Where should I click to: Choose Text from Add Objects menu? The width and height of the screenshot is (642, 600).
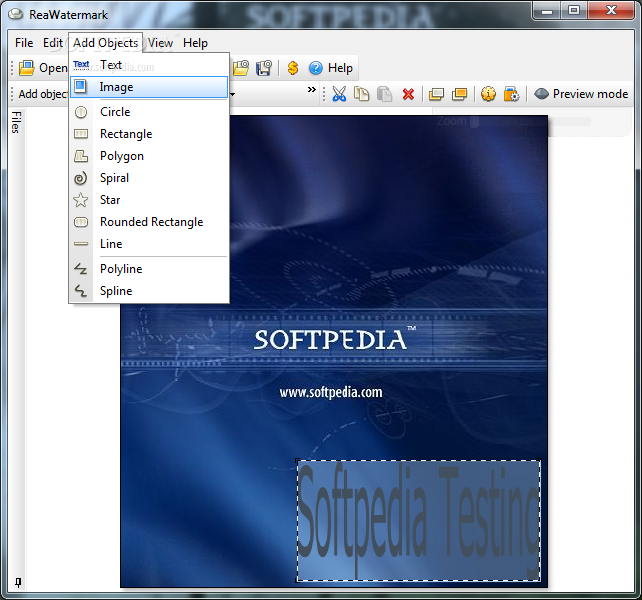[x=149, y=65]
